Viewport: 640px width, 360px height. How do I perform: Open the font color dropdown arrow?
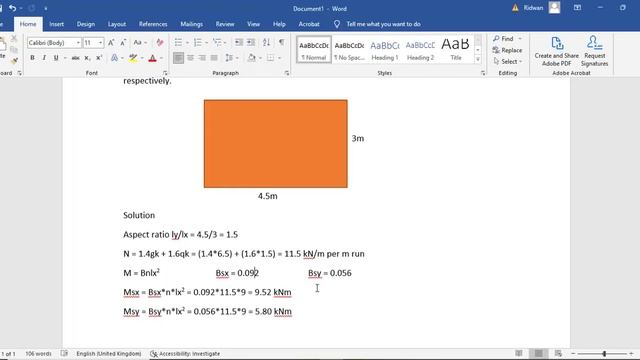[x=161, y=58]
